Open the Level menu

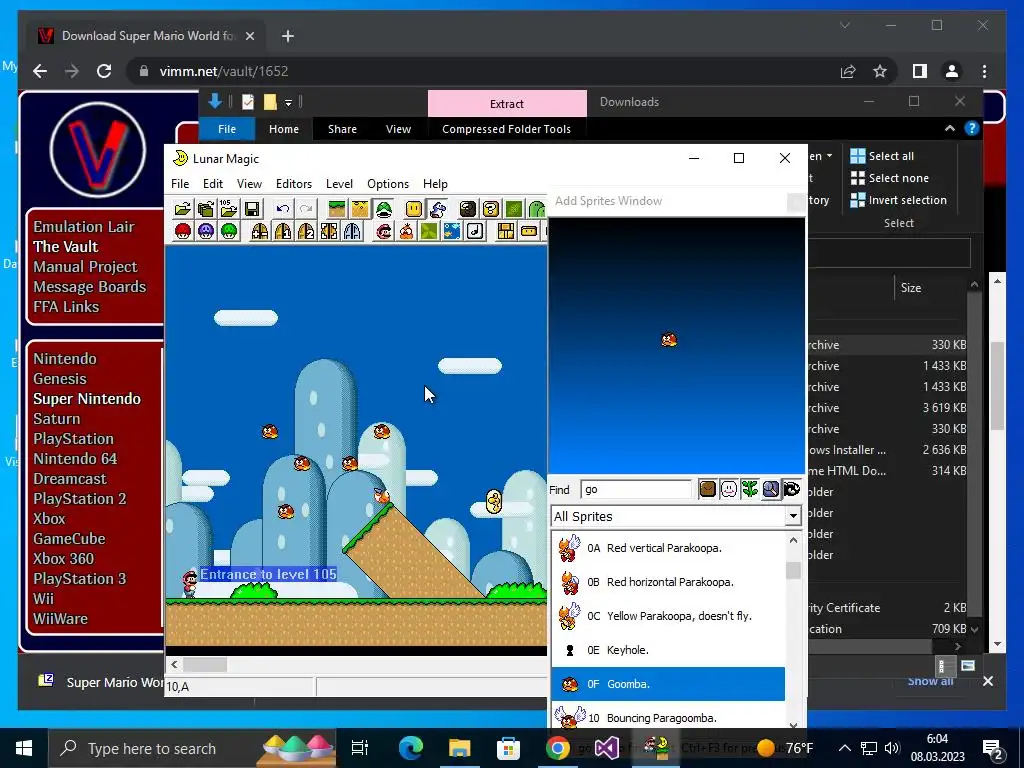pos(339,184)
